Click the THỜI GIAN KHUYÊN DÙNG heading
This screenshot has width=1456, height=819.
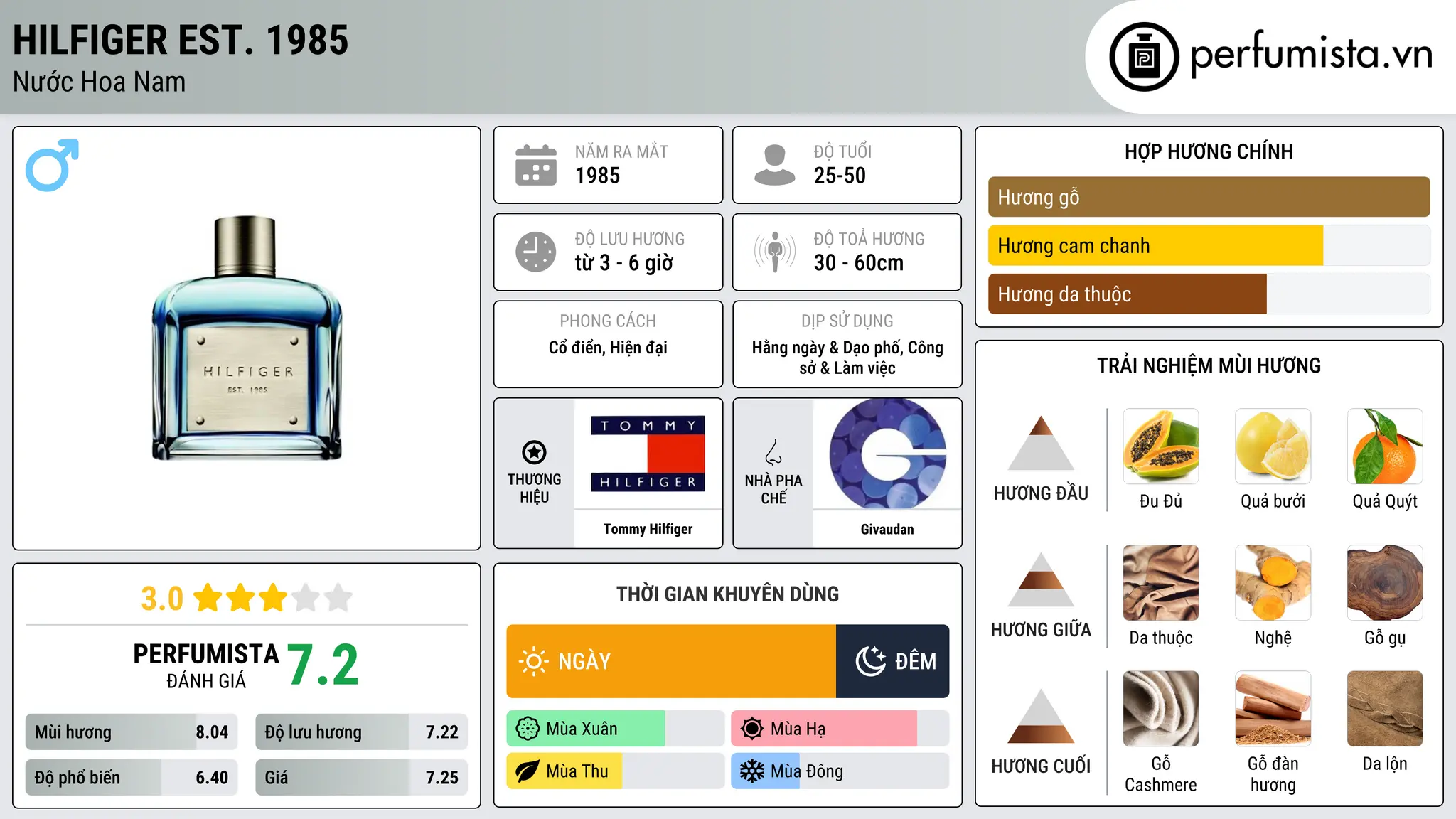pyautogui.click(x=727, y=594)
